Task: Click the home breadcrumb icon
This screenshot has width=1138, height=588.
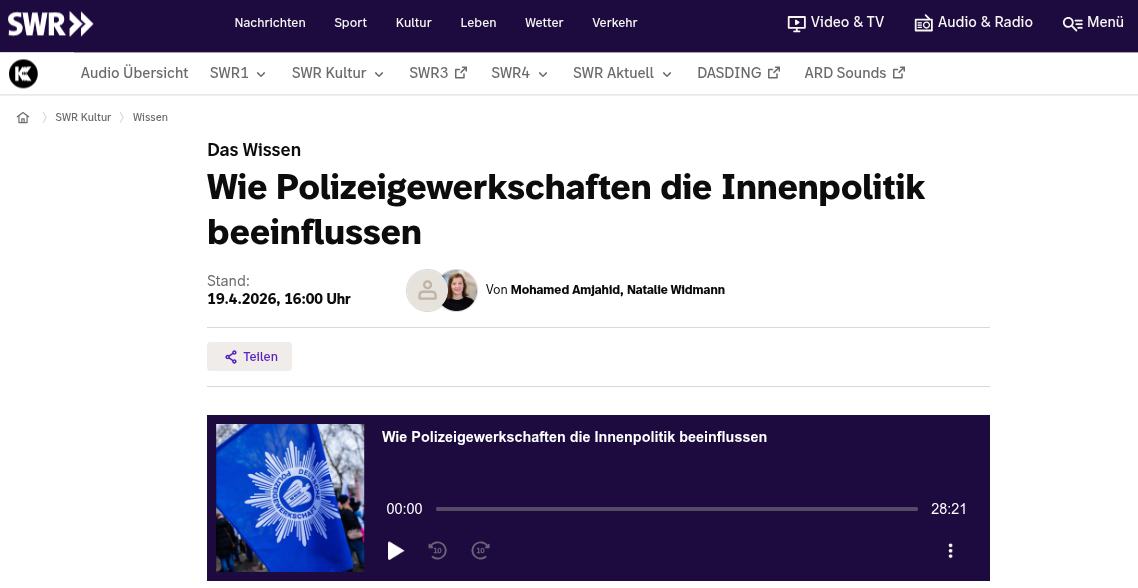Action: 23,118
